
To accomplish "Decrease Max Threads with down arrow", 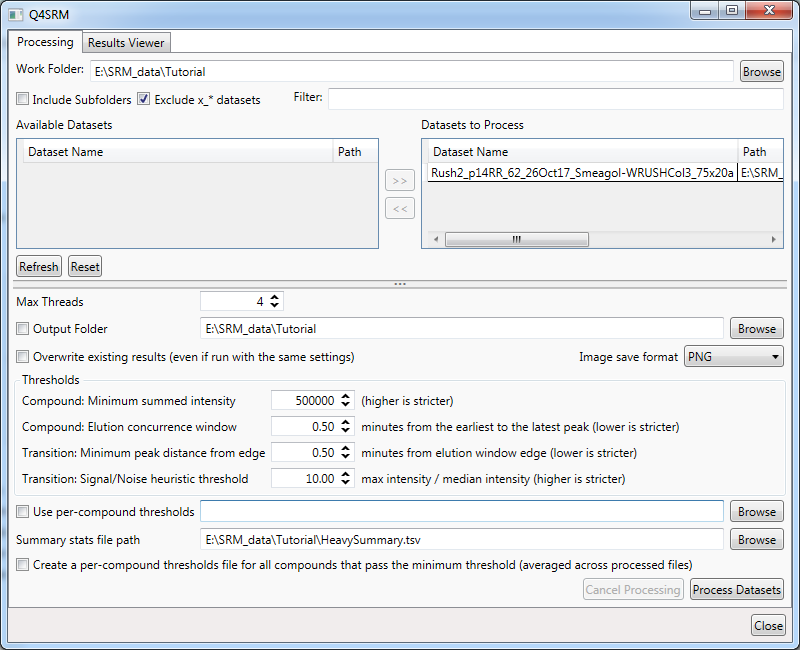I will point(274,306).
